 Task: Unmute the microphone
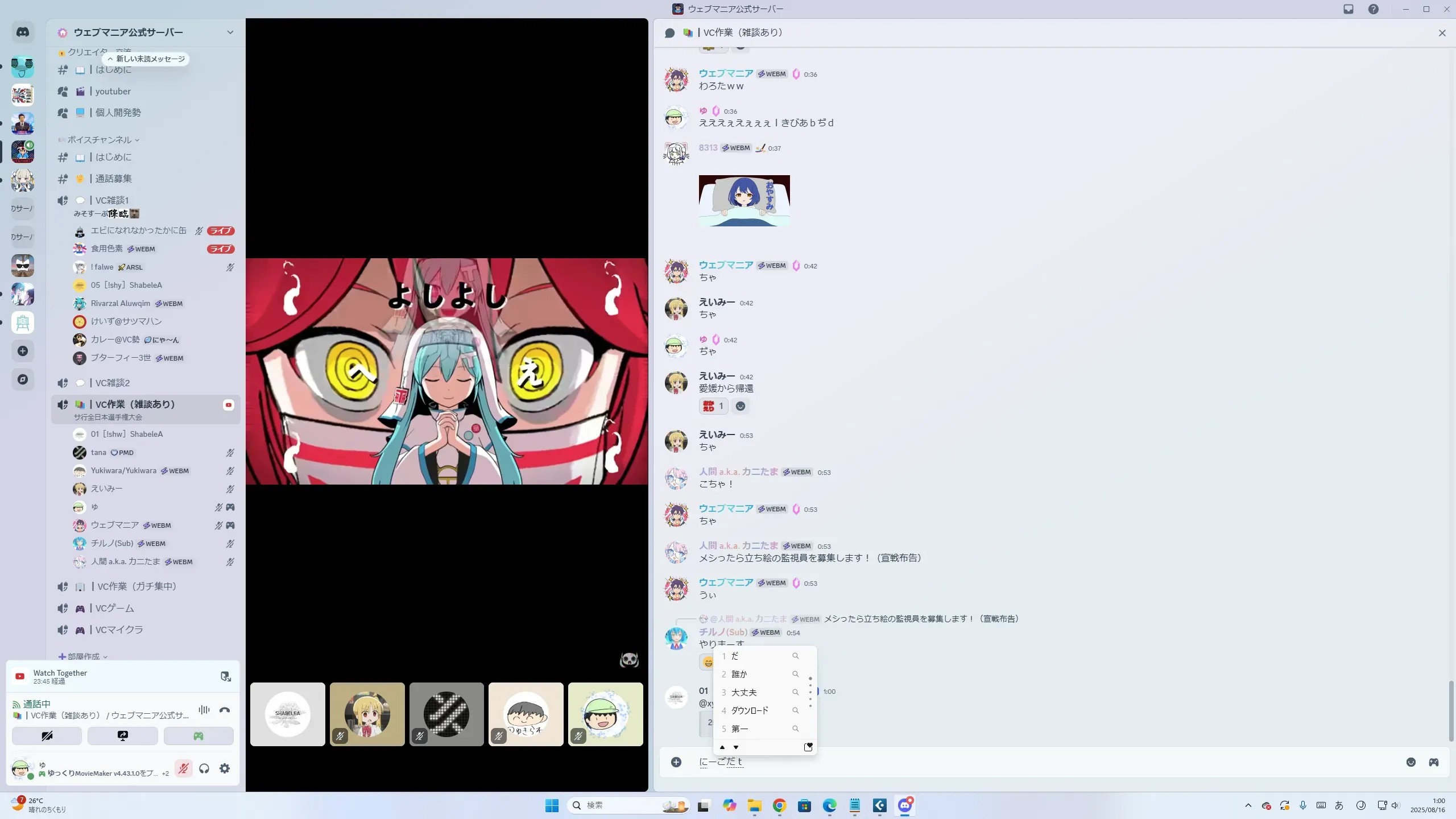pyautogui.click(x=183, y=768)
